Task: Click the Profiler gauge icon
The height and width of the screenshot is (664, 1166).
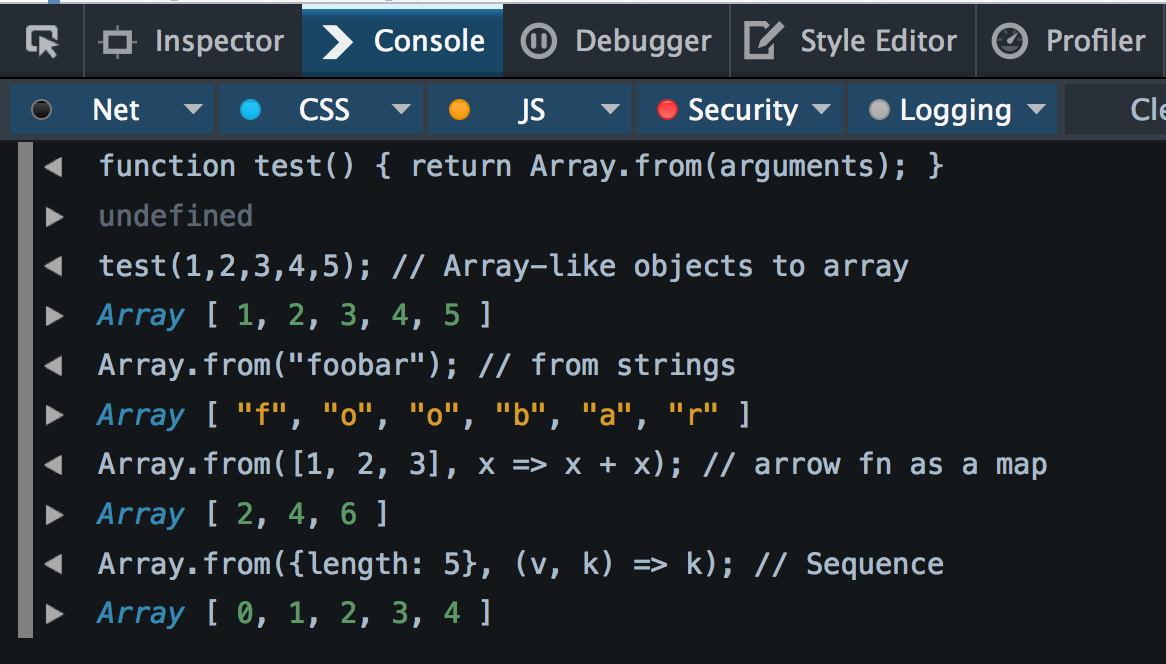Action: coord(1010,42)
